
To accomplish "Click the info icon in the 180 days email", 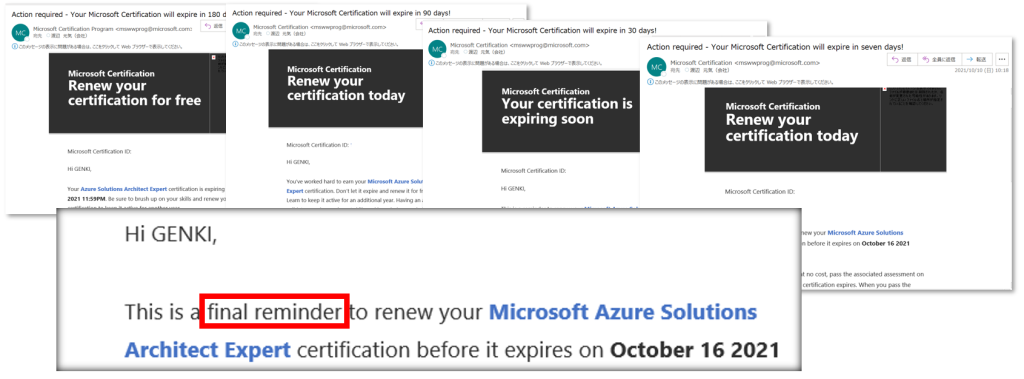I will coord(15,47).
